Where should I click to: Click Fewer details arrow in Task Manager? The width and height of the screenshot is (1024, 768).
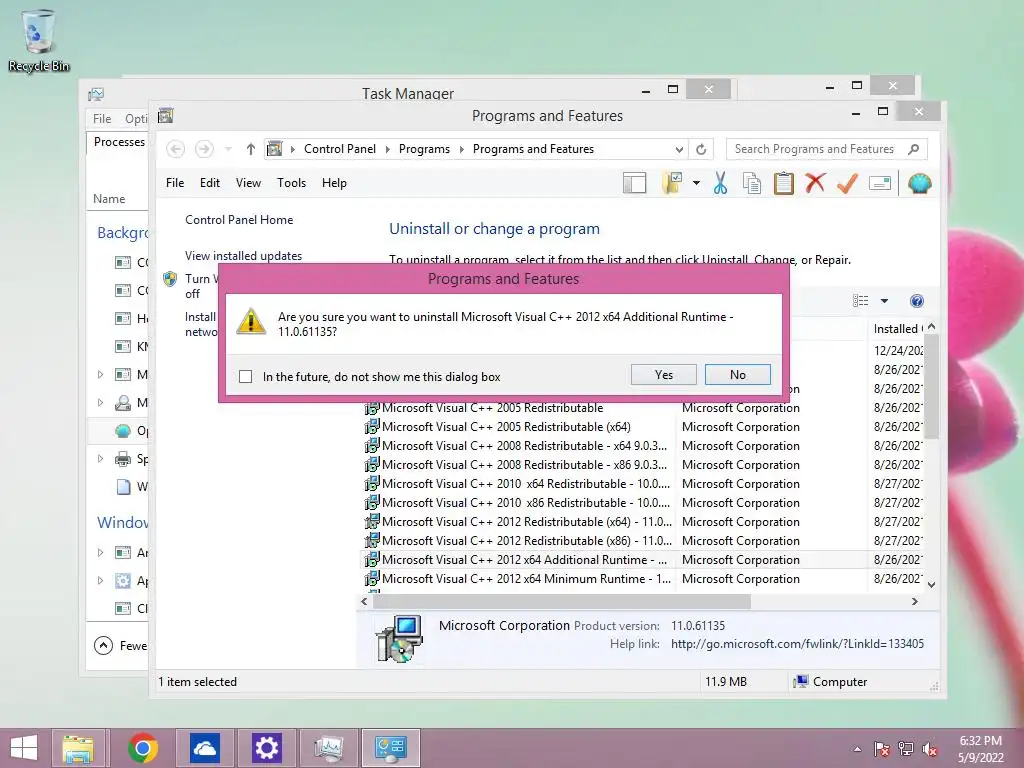pyautogui.click(x=103, y=646)
